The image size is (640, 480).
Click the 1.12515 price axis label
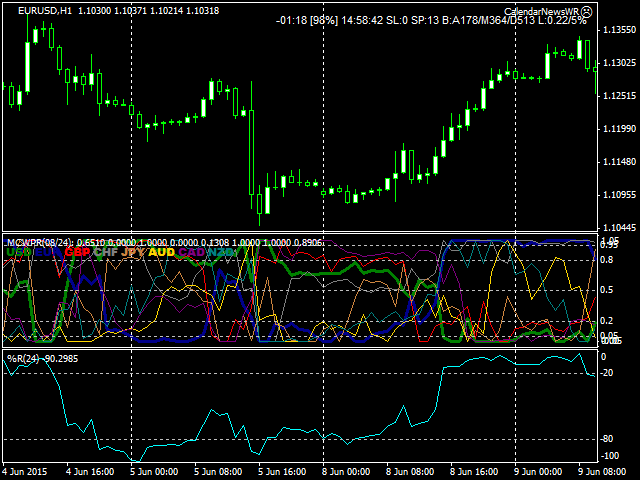click(x=619, y=96)
